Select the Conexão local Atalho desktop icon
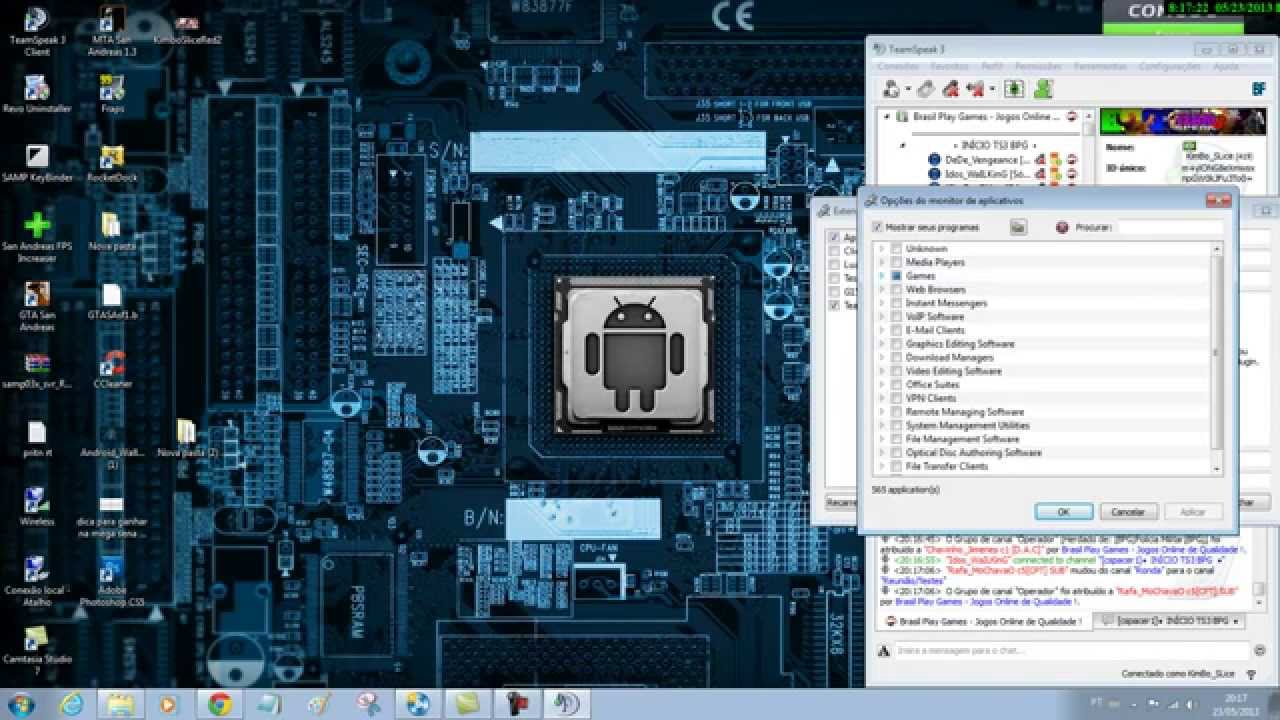This screenshot has height=720, width=1280. (x=37, y=583)
